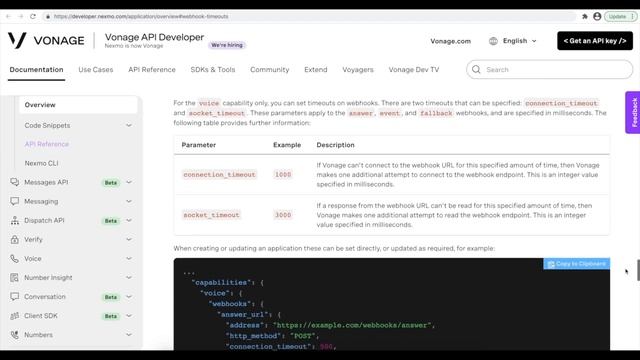Screen dimensions: 640x360
Task: Open Nexmo CLI sidebar item
Action: click(41, 163)
